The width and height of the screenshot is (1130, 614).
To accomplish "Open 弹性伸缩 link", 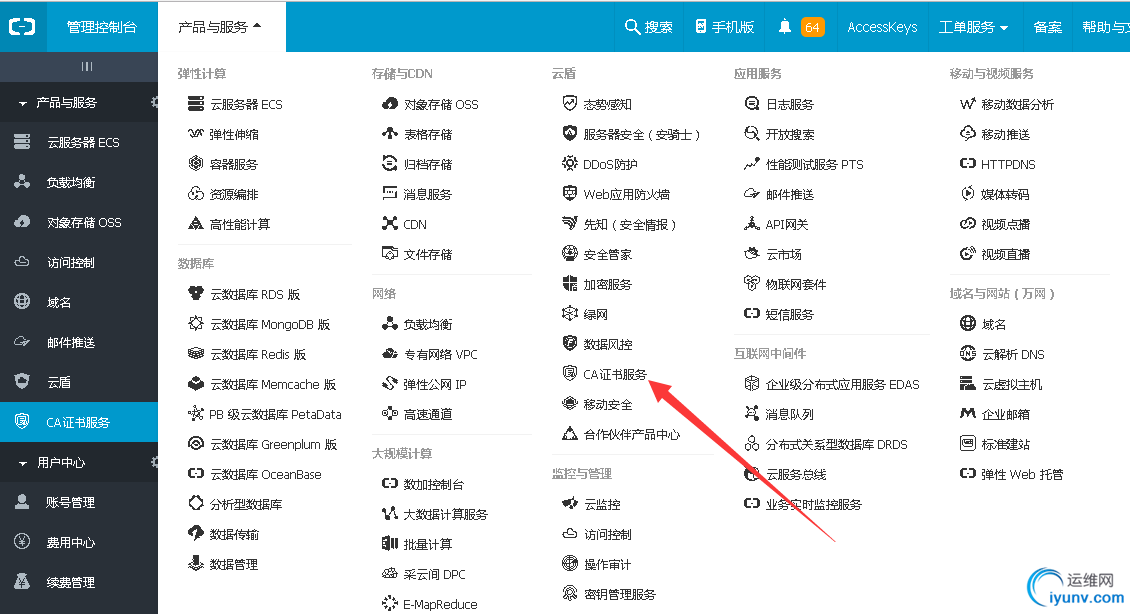I will tap(234, 134).
